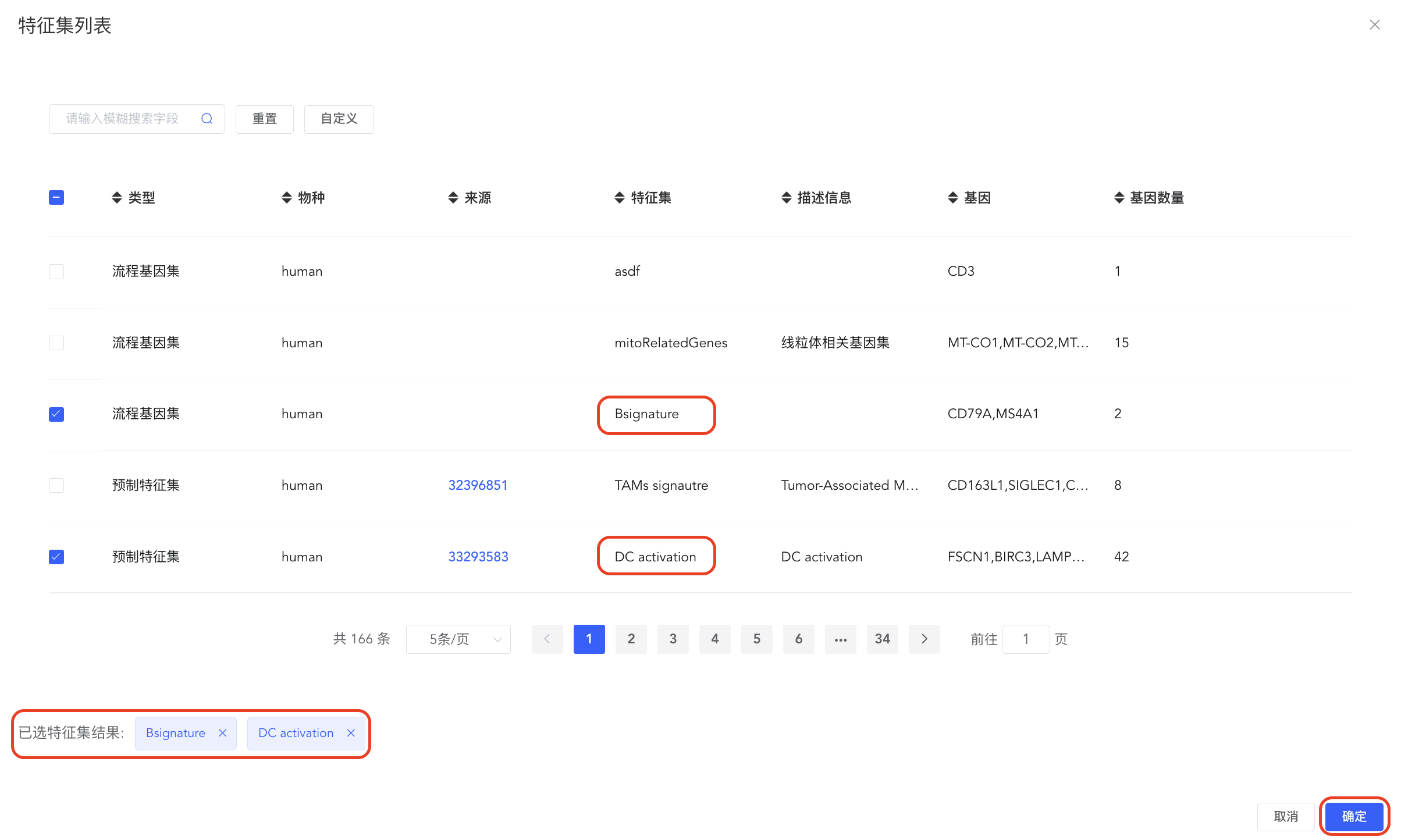Click the gene count 42 cell
1401x840 pixels.
coord(1122,557)
